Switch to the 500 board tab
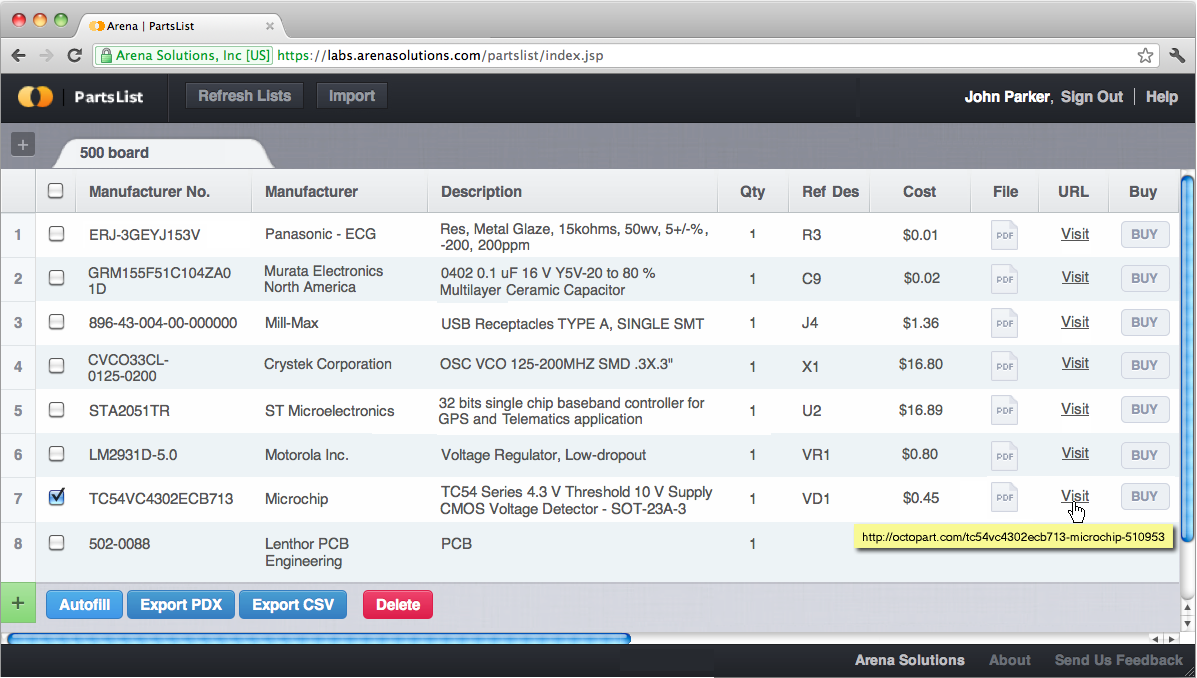Screen dimensions: 1197x678 pyautogui.click(x=162, y=153)
